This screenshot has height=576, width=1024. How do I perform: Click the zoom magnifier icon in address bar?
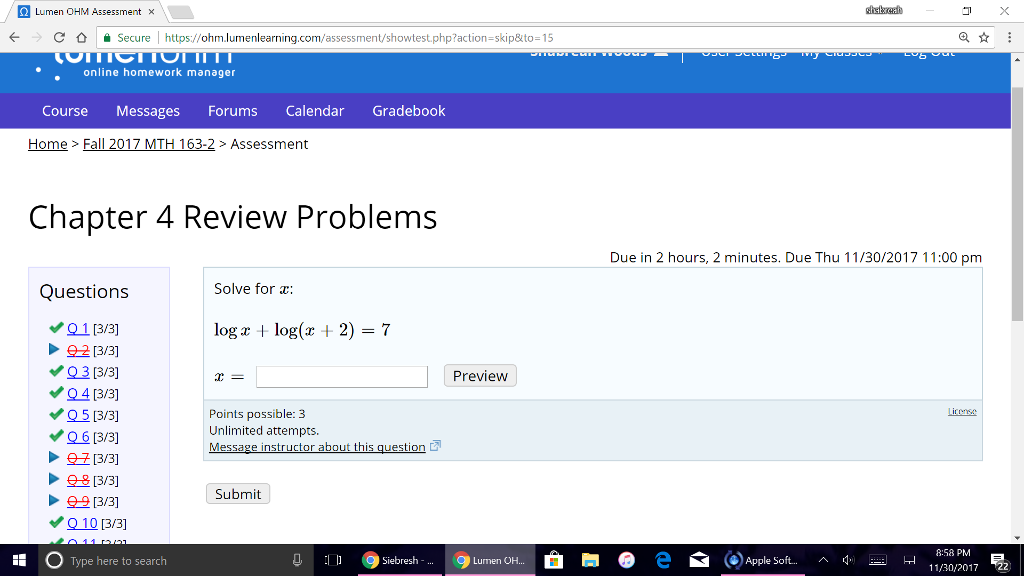click(x=963, y=37)
